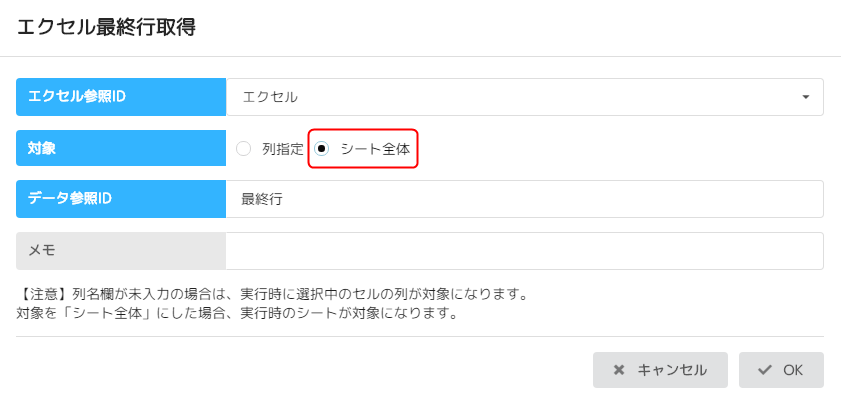Click the X icon on the キャンセル button

619,370
